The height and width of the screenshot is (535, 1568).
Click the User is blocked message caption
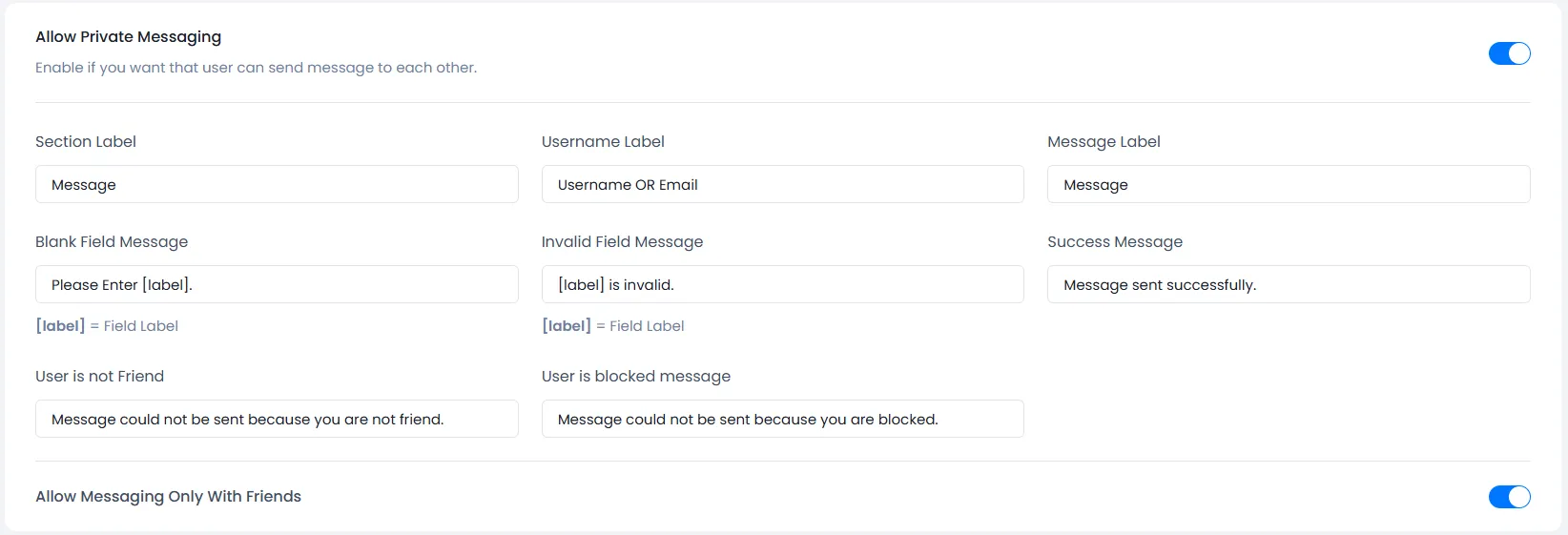pos(635,376)
